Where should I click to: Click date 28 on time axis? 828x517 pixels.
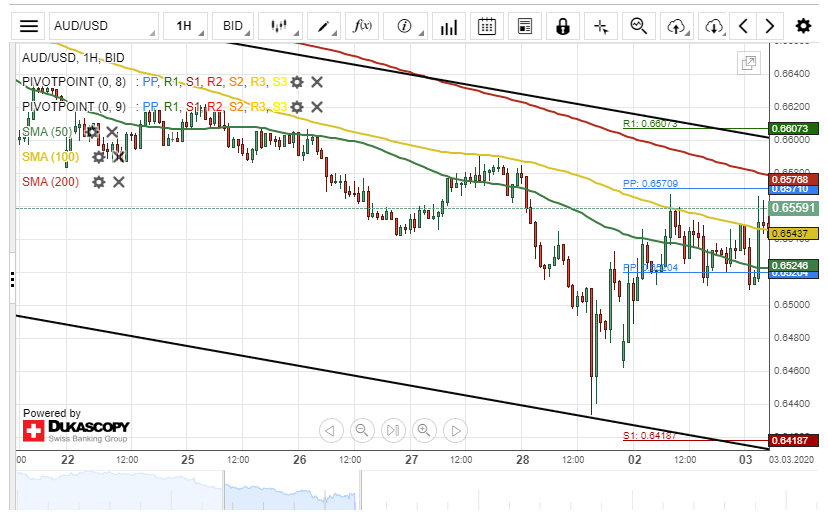tap(523, 460)
